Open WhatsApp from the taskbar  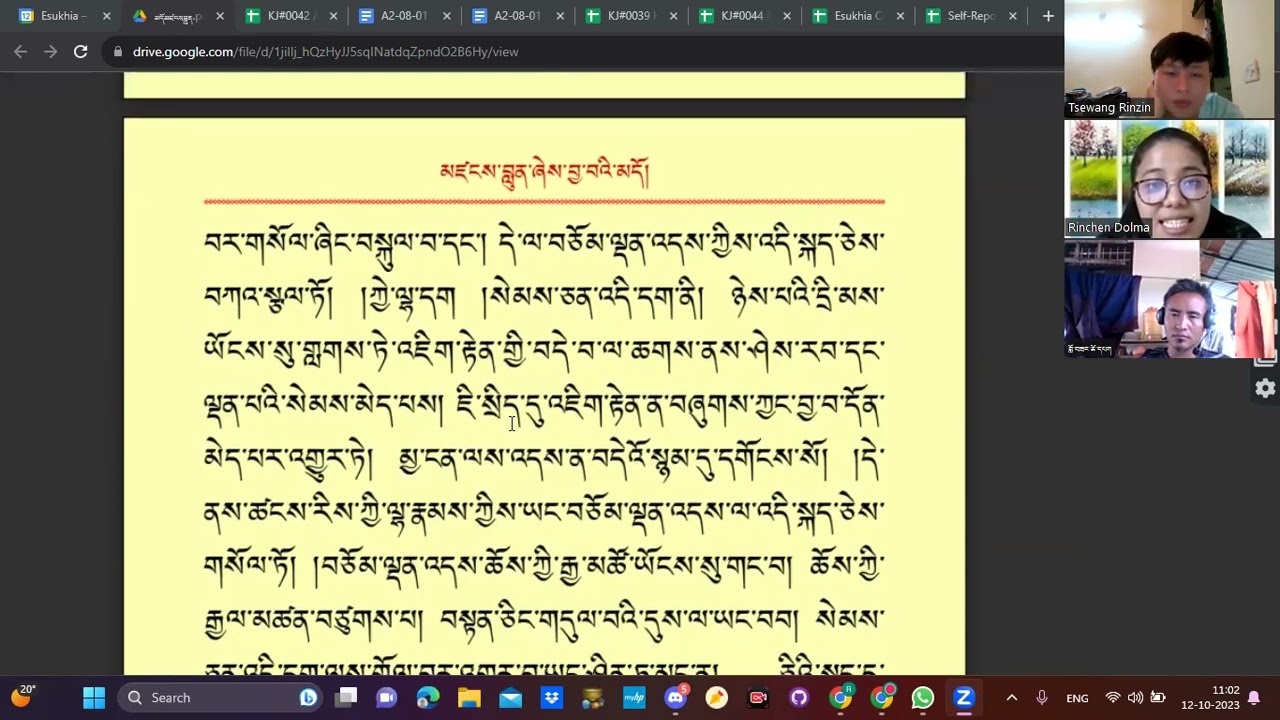923,697
